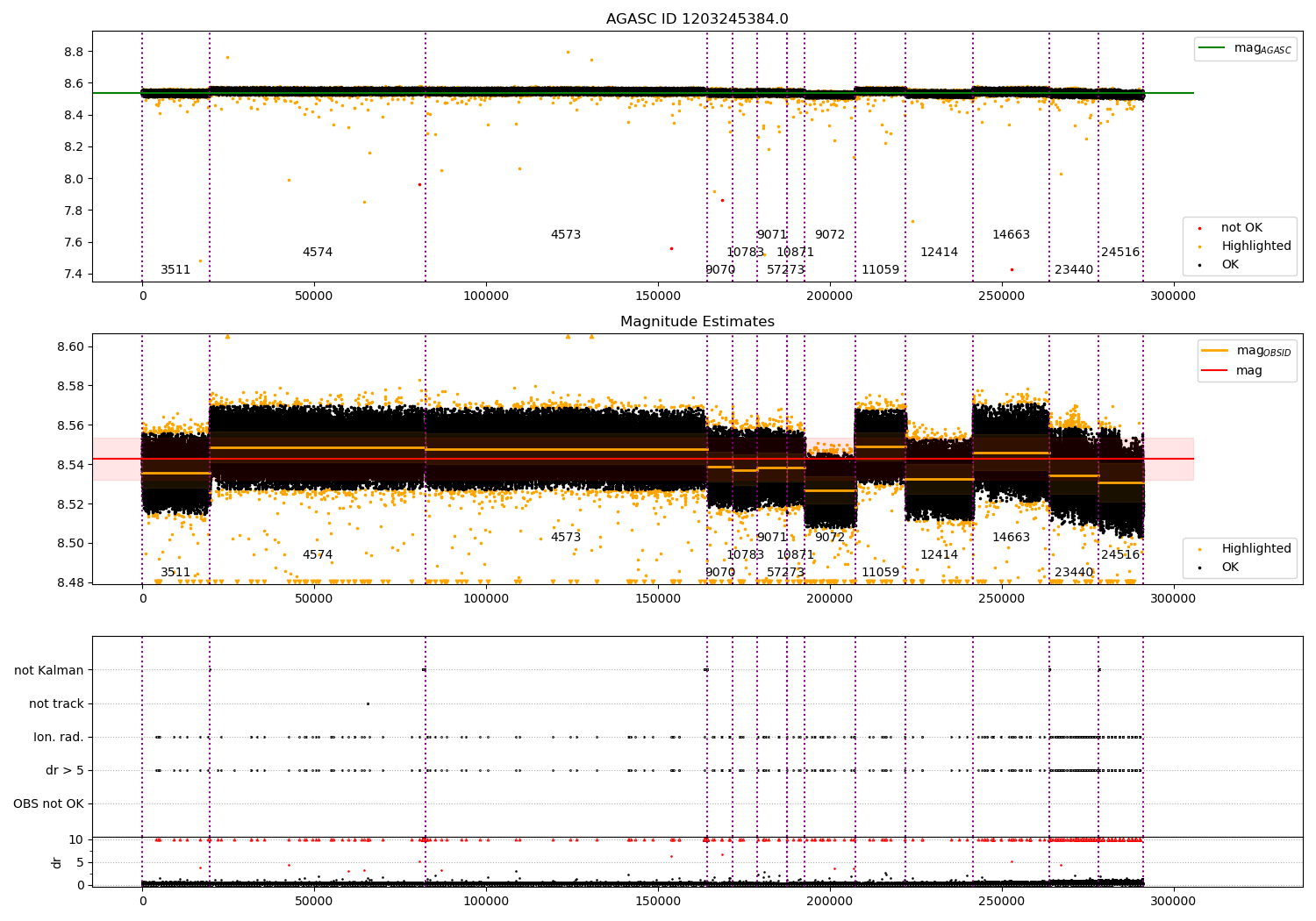Click the 300000 x-axis tick in bottom plot
This screenshot has width=1316, height=921.
coord(1172,900)
